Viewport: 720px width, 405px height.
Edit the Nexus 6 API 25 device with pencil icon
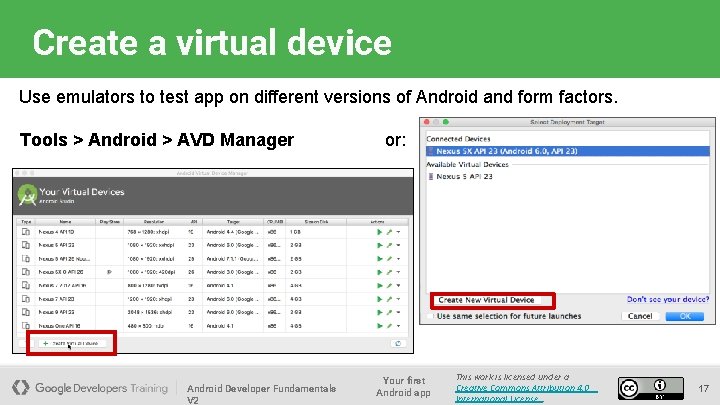pos(389,259)
